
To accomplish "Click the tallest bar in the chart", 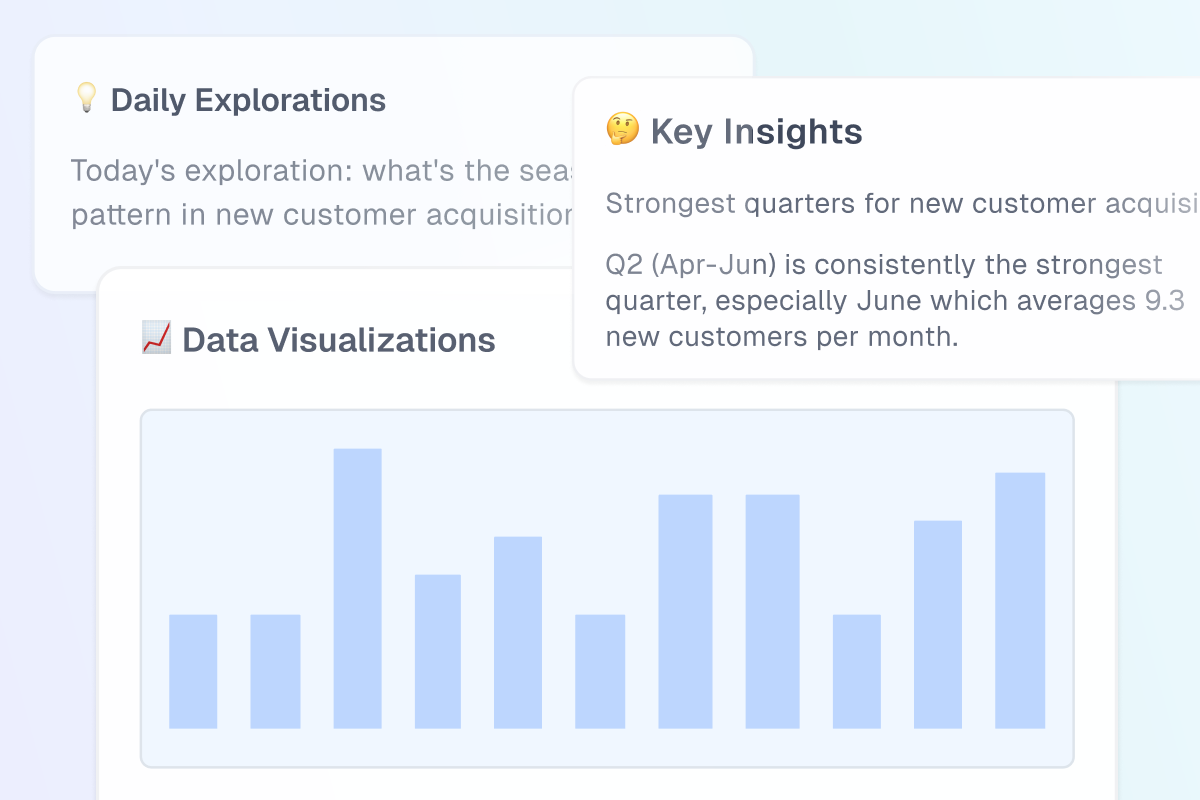I will [x=357, y=588].
